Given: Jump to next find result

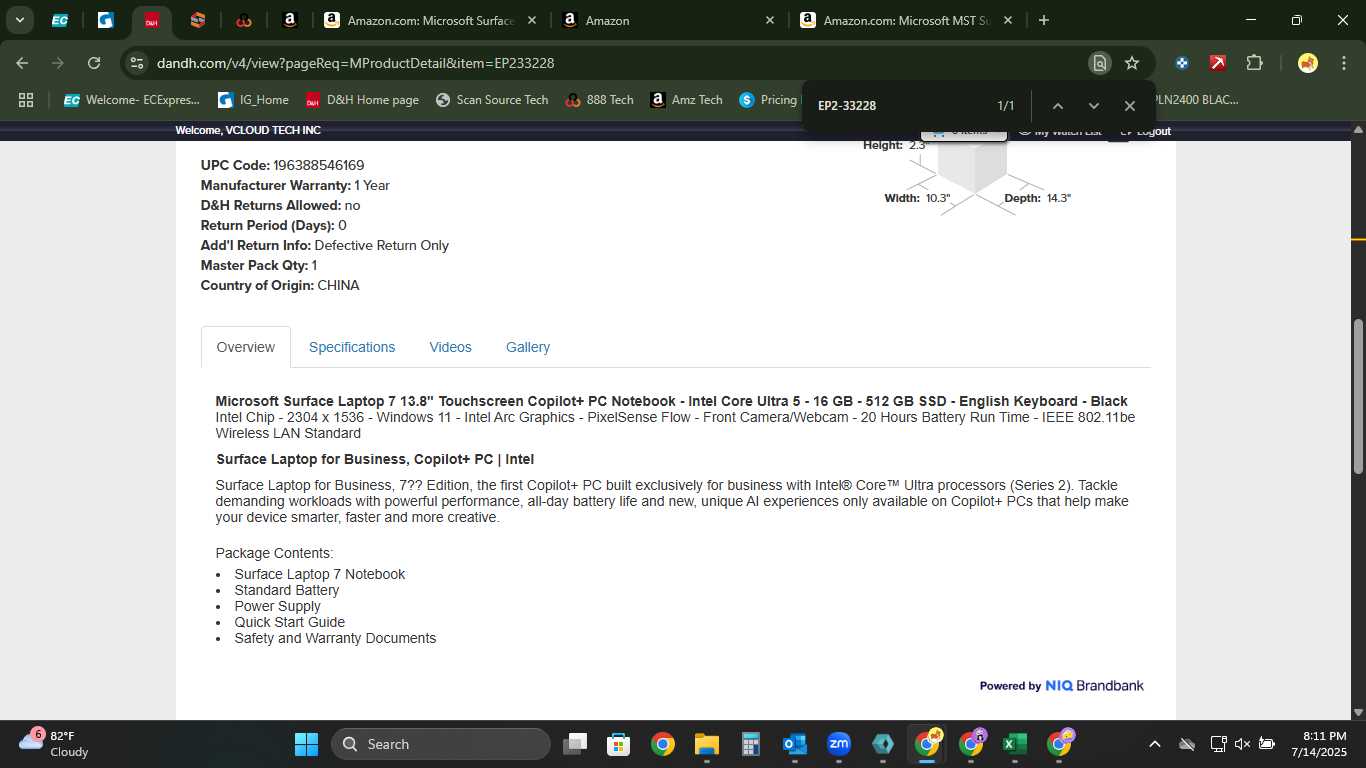Looking at the screenshot, I should (x=1093, y=106).
